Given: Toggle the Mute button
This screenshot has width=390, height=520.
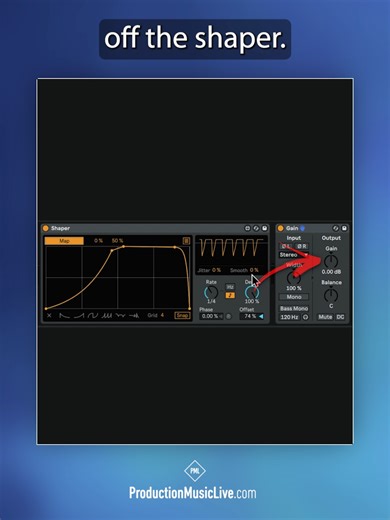Looking at the screenshot, I should point(325,317).
